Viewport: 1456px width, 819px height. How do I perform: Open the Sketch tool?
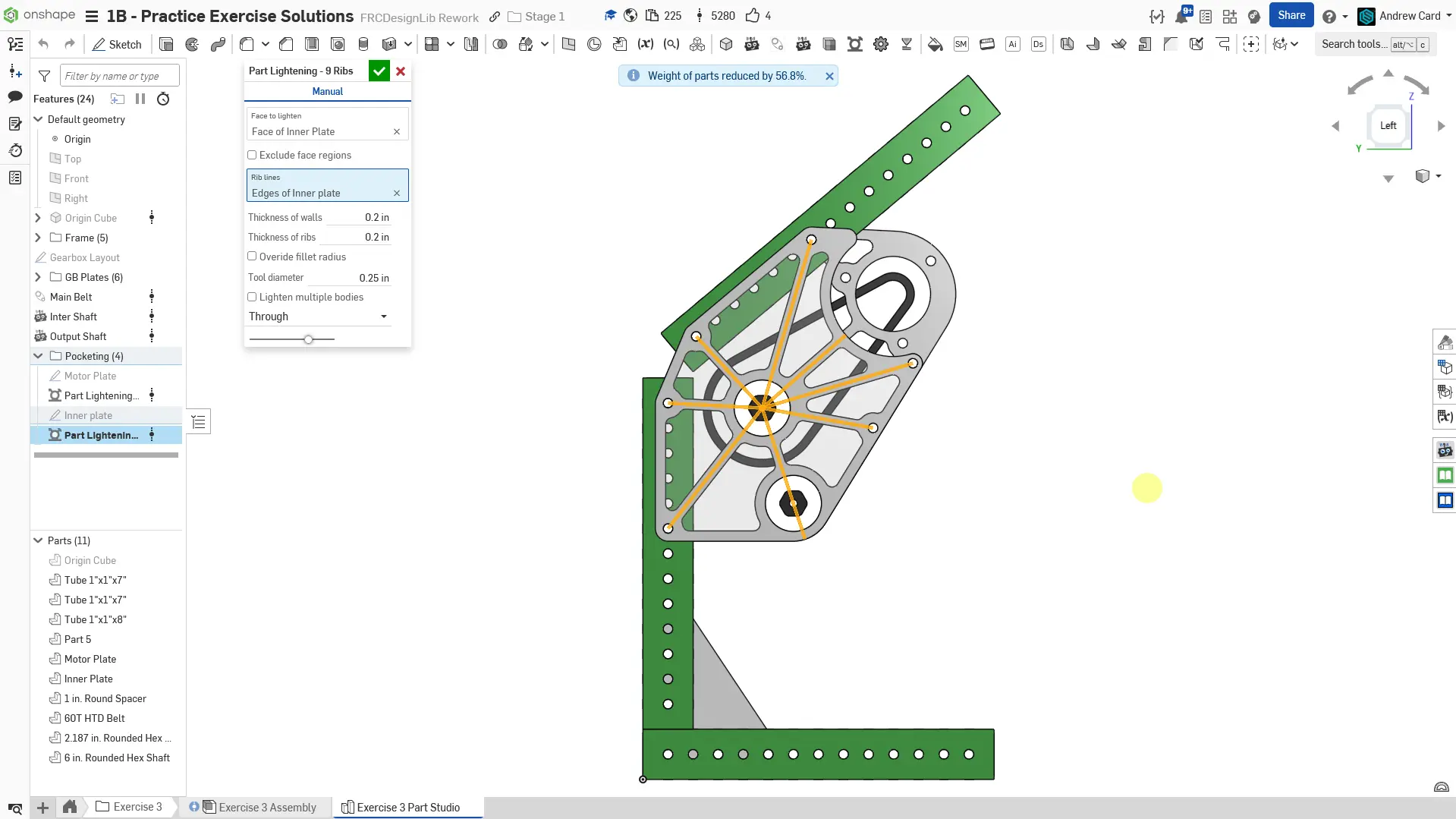pyautogui.click(x=117, y=44)
